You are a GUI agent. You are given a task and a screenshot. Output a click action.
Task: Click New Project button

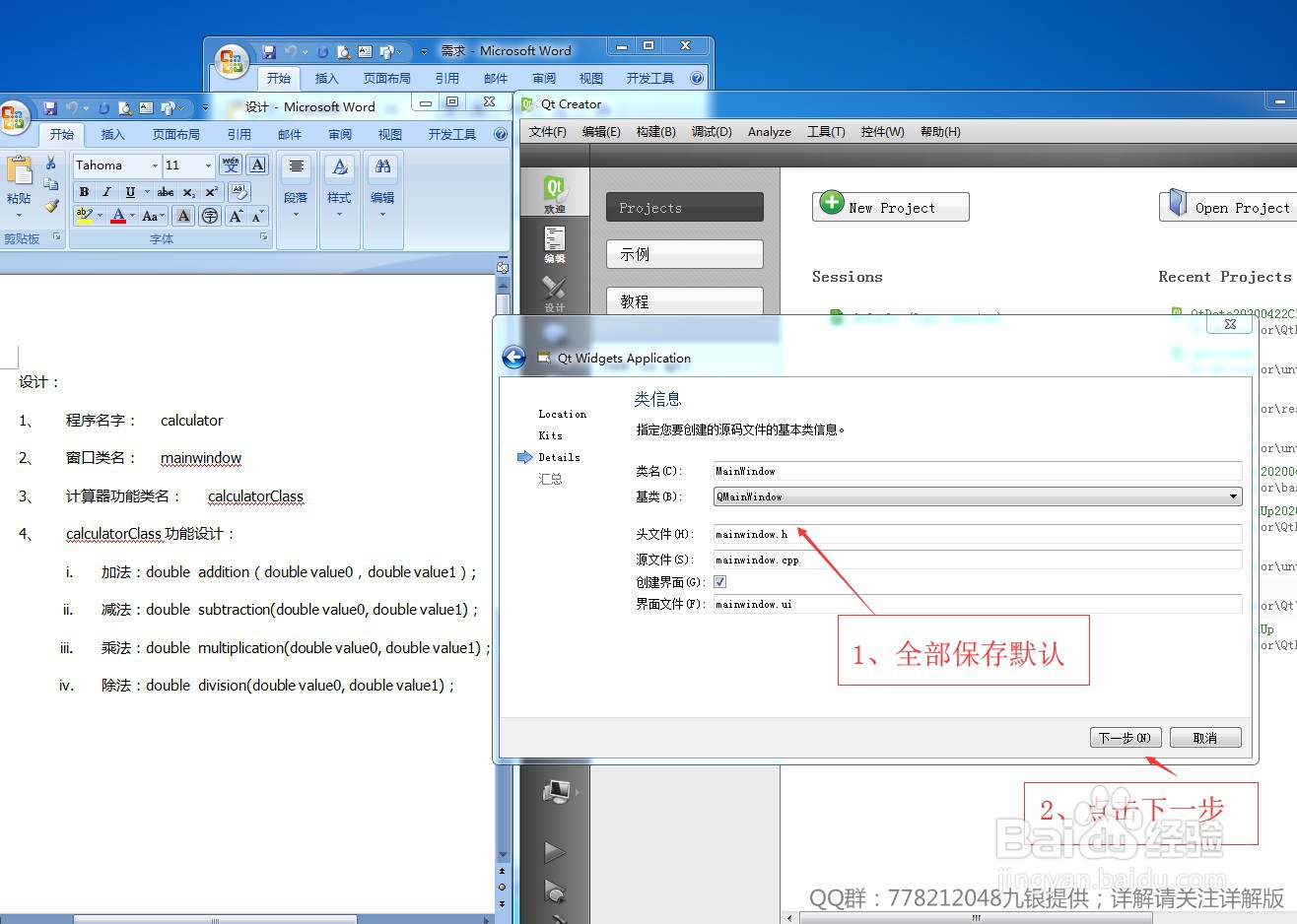(x=891, y=207)
